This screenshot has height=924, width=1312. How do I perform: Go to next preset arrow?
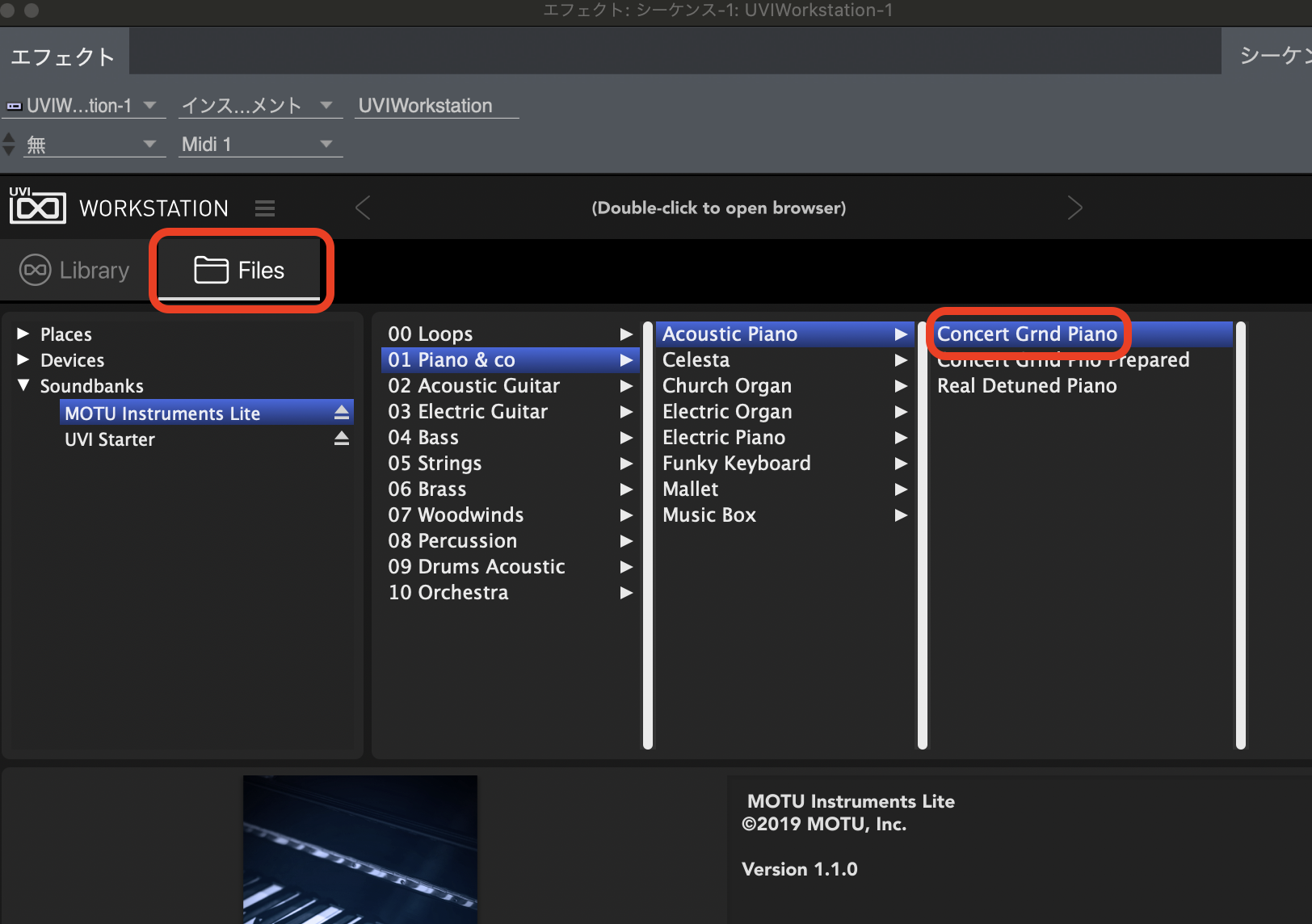(1074, 208)
